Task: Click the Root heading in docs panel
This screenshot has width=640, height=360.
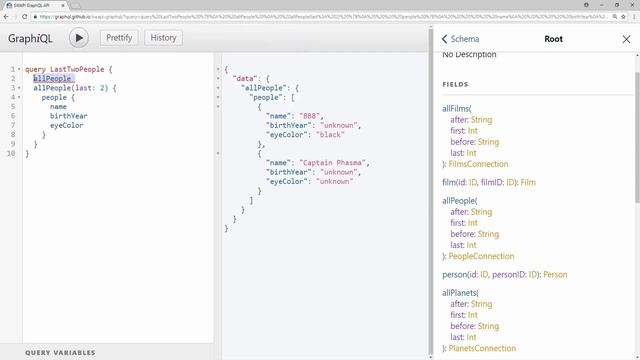Action: (x=553, y=39)
